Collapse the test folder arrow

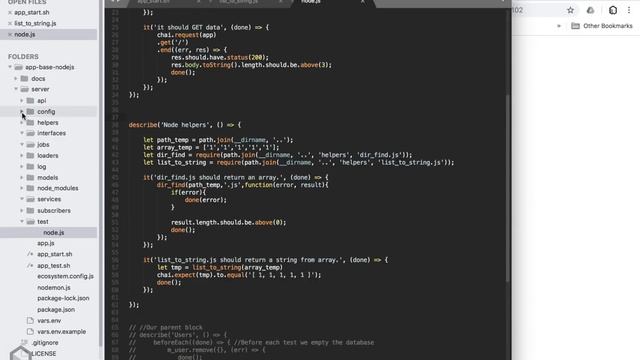pos(22,222)
